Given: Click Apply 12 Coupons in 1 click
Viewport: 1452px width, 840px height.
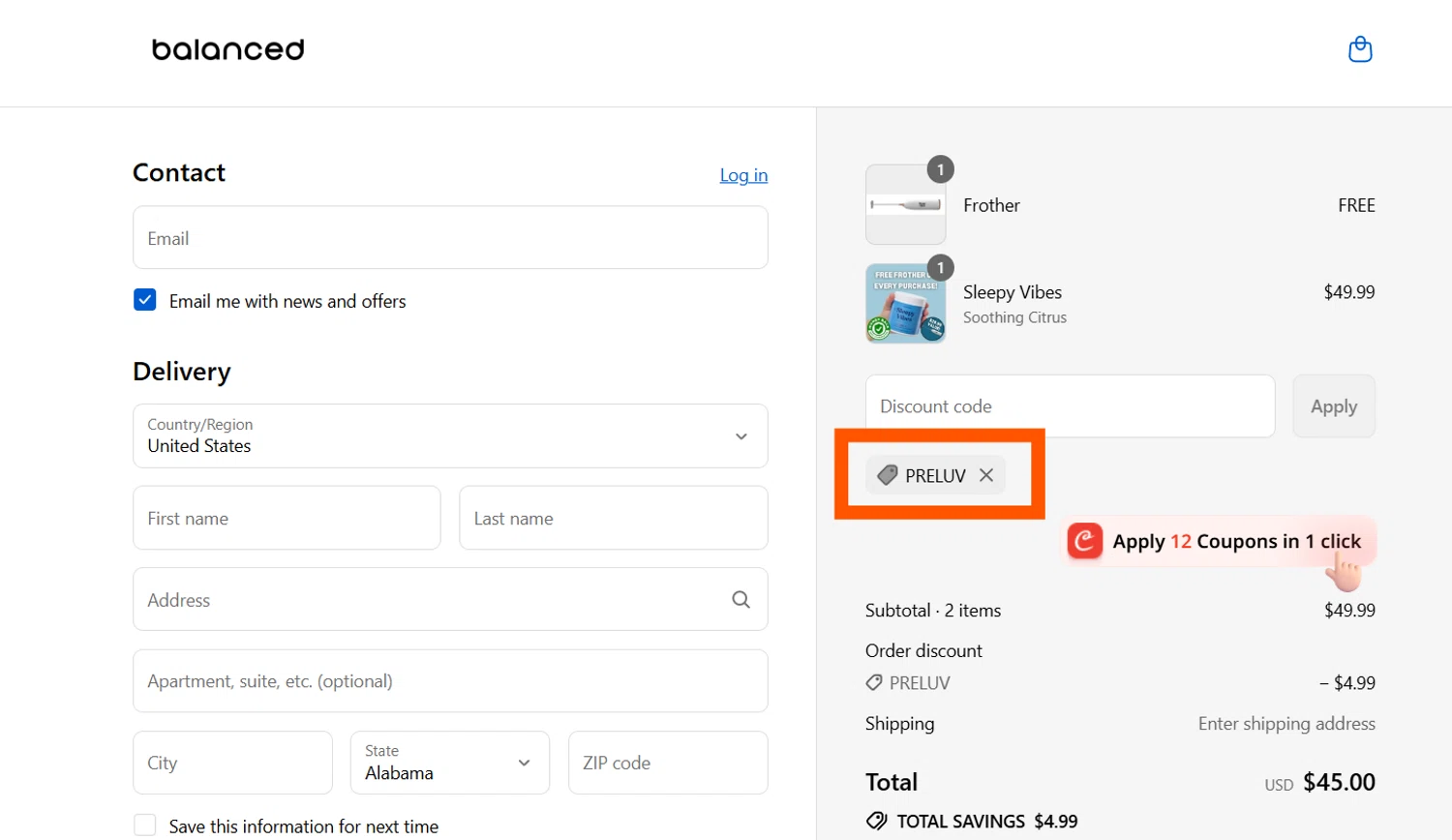Looking at the screenshot, I should [x=1221, y=541].
